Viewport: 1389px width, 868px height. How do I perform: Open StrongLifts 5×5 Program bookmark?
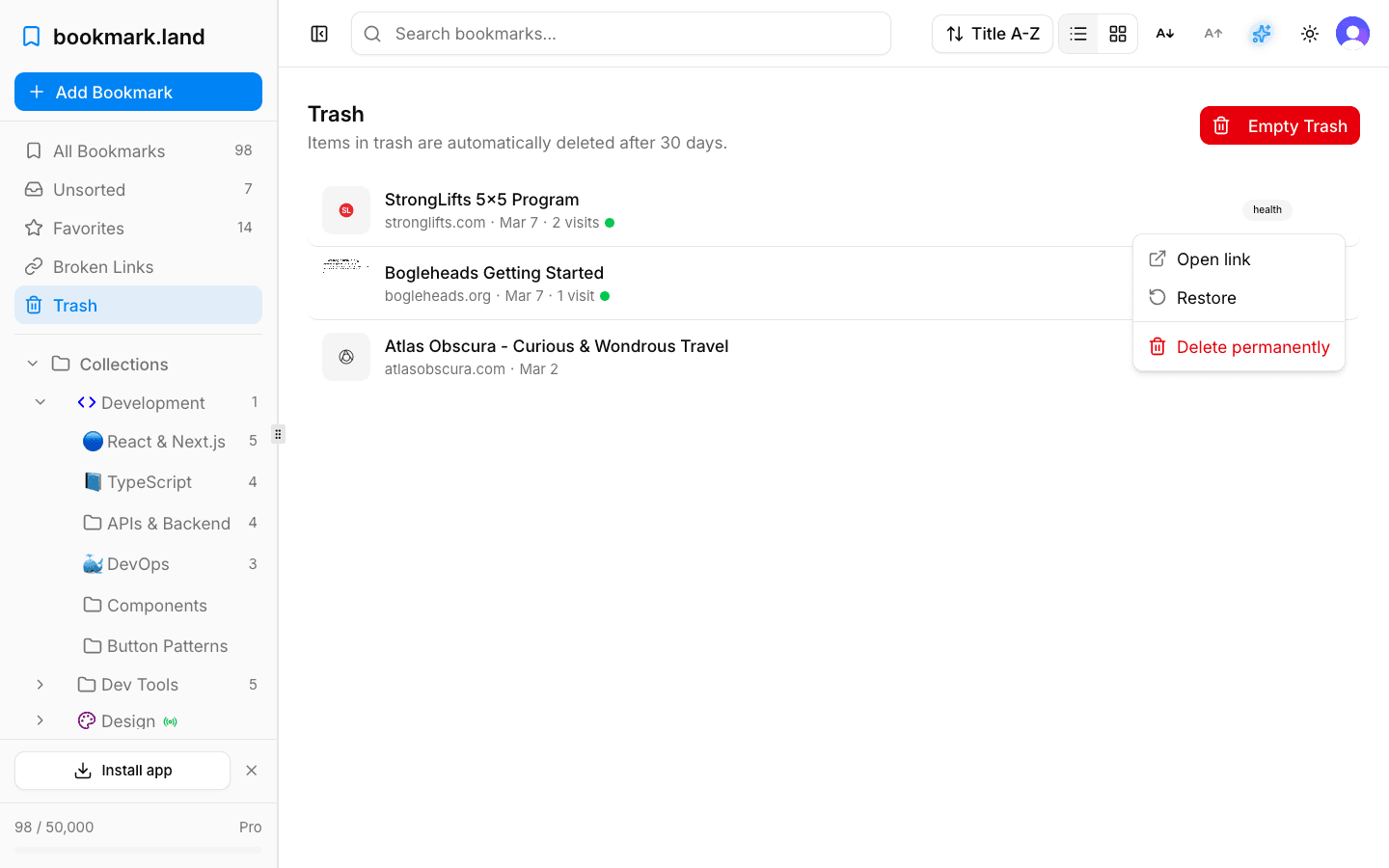[481, 199]
